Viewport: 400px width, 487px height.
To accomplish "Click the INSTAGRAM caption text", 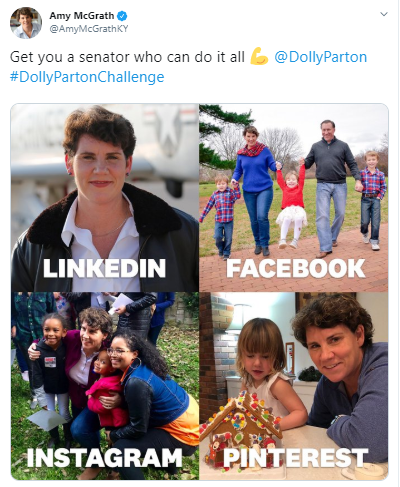I will click(104, 458).
